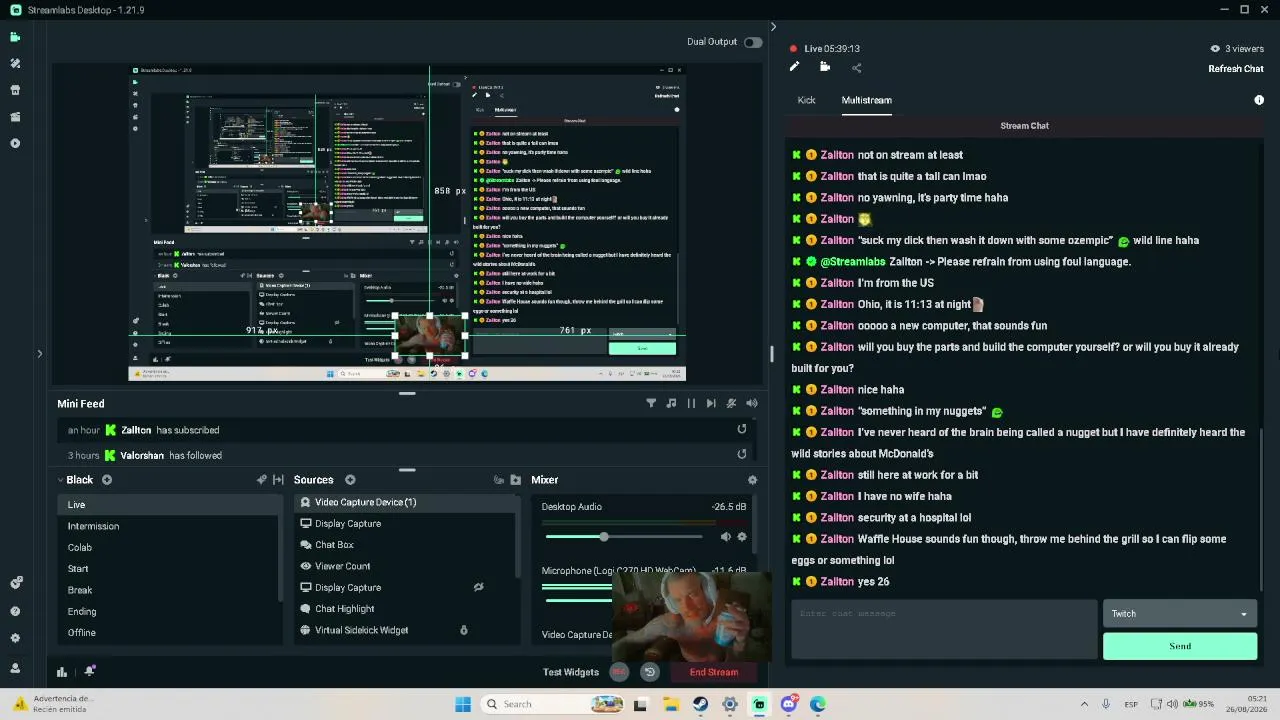This screenshot has width=1280, height=720.
Task: Show hidden icons in system tray
Action: pos(1084,704)
